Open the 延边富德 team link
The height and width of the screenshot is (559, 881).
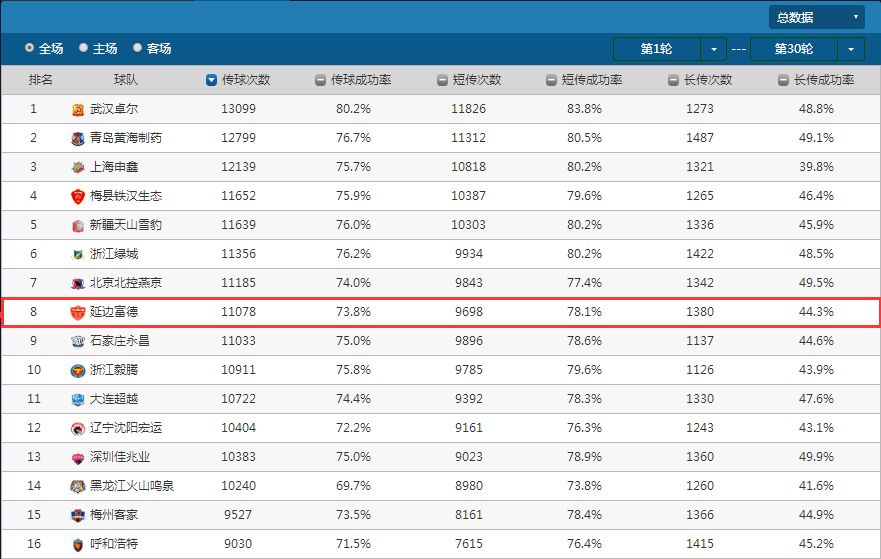pos(114,312)
